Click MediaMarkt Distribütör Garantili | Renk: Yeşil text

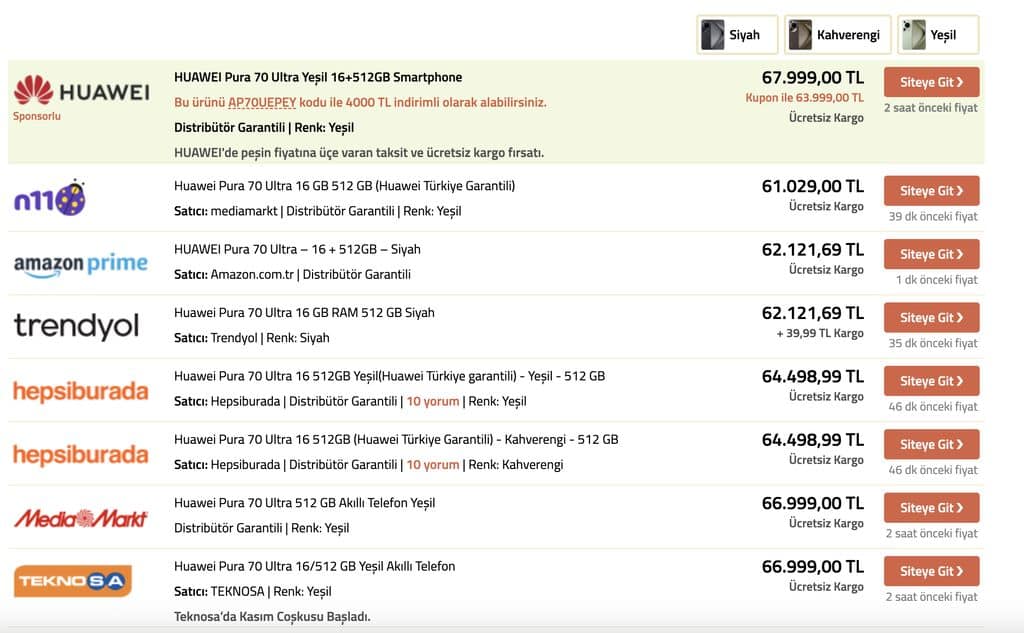261,528
